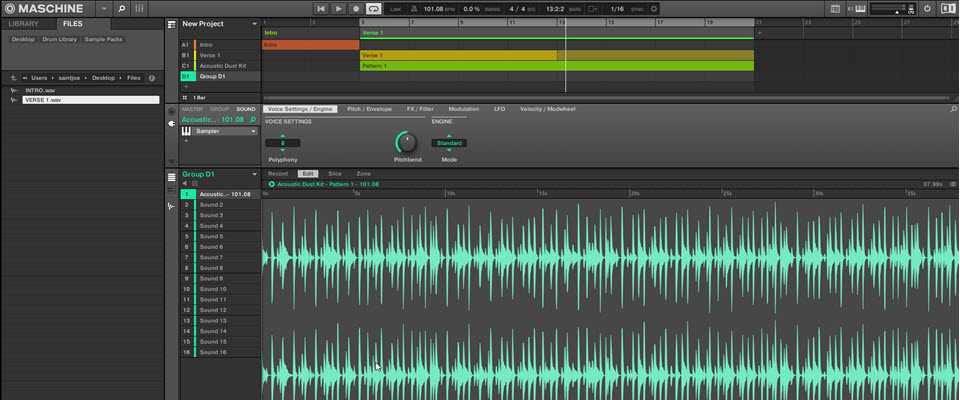Screen dimensions: 960x400
Task: Add a new group with plus
Action: tap(186, 87)
